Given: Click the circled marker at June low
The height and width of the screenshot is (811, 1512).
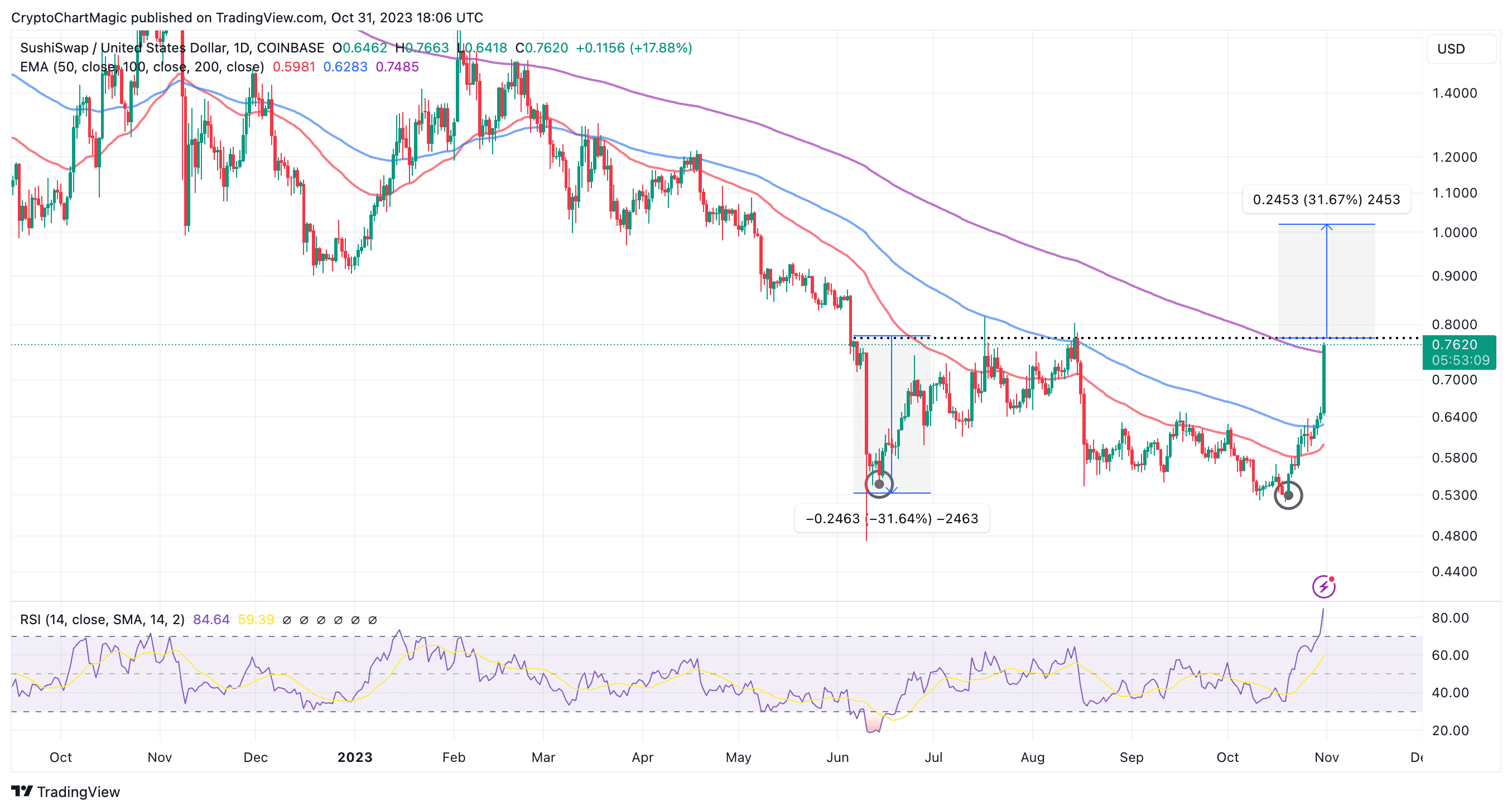Looking at the screenshot, I should coord(879,484).
